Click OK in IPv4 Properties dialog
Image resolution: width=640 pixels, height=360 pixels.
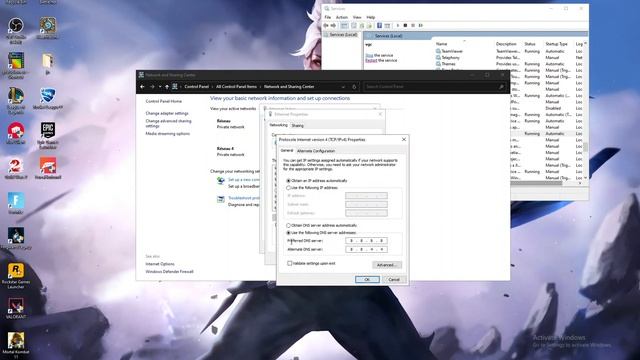[x=367, y=280]
